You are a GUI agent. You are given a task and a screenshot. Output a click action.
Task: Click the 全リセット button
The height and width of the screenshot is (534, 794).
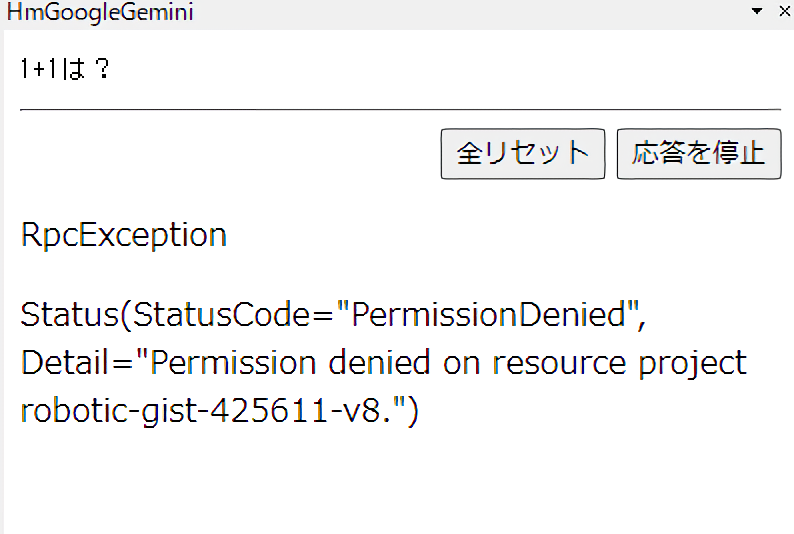pos(522,153)
